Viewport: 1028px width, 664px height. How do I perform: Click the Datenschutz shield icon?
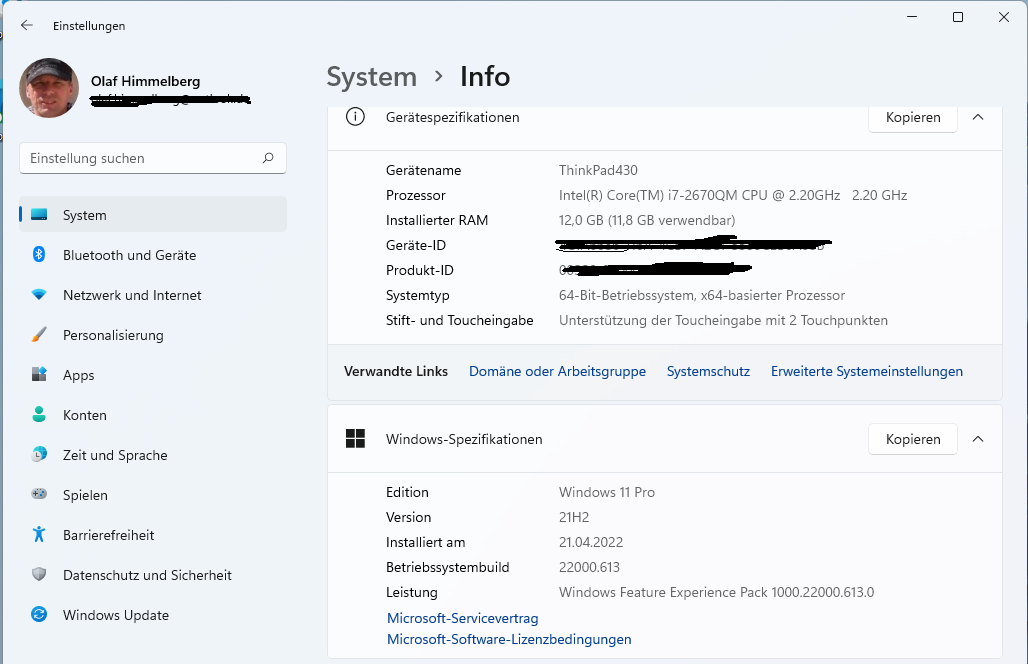click(39, 575)
